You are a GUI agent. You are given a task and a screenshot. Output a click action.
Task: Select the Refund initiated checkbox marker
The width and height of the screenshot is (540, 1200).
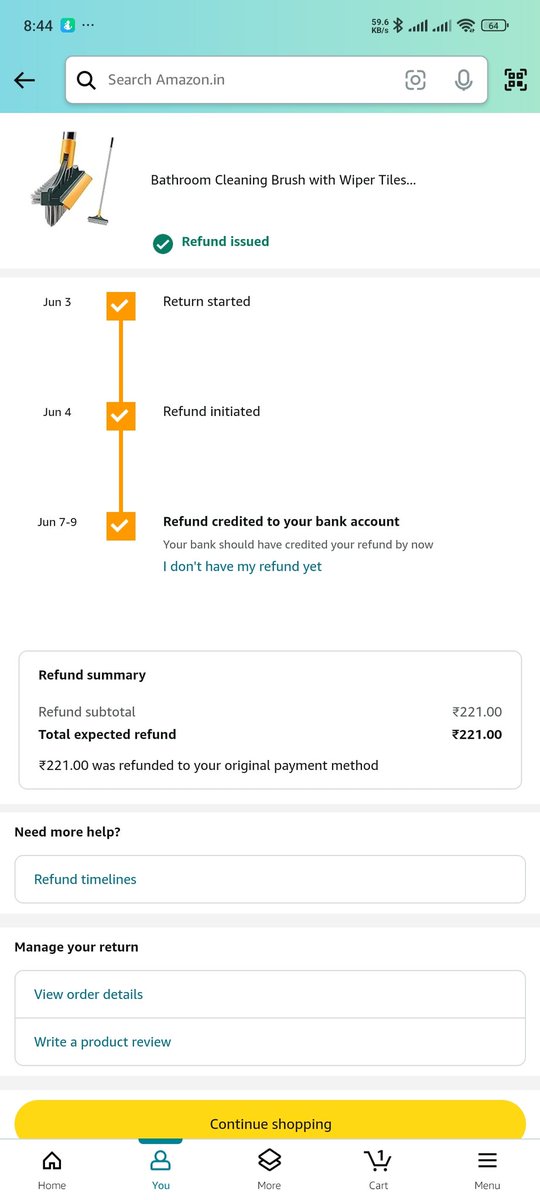[x=121, y=416]
